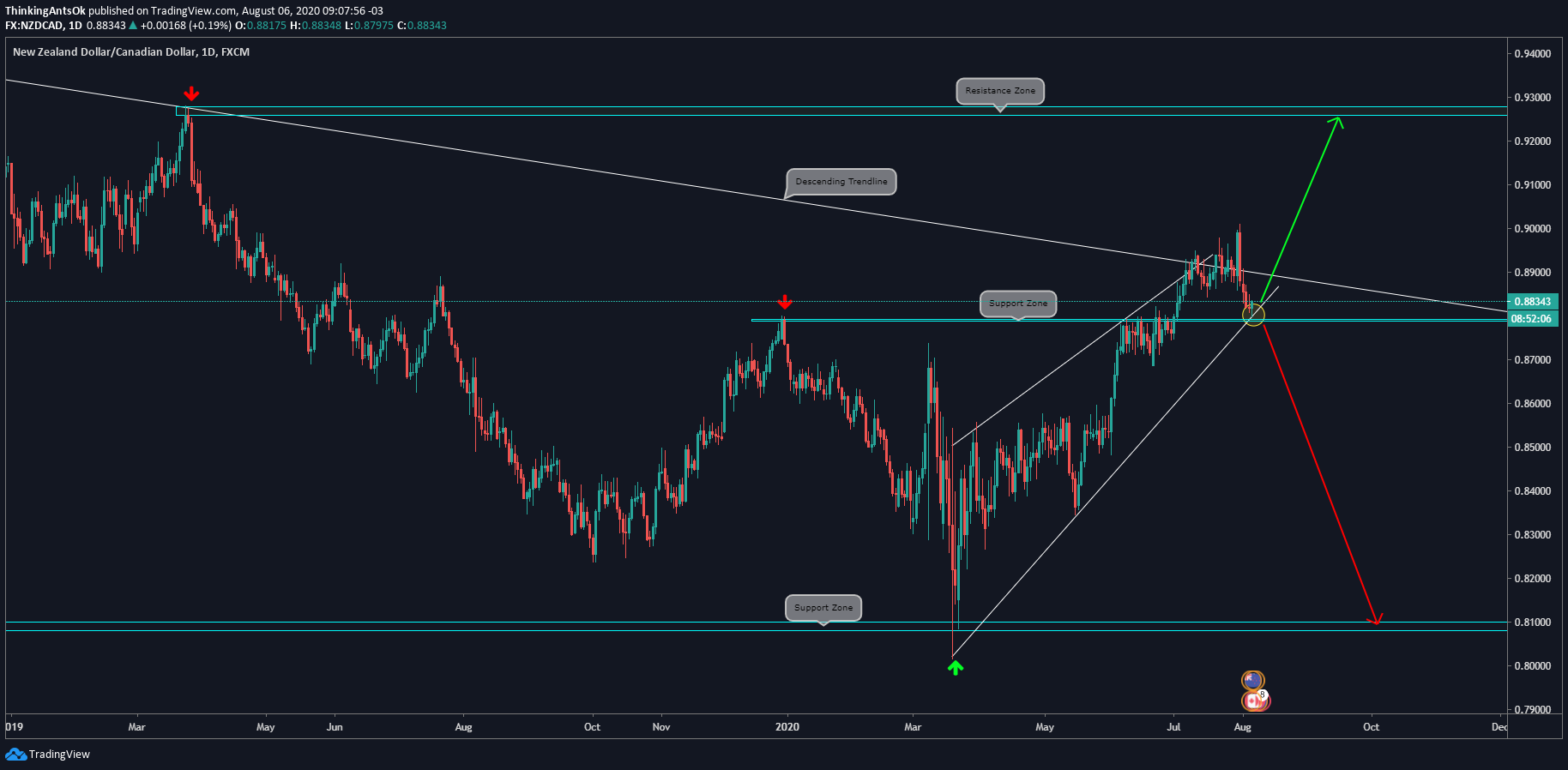Click the 0.79000 price axis label
The image size is (1568, 770).
coord(1532,710)
